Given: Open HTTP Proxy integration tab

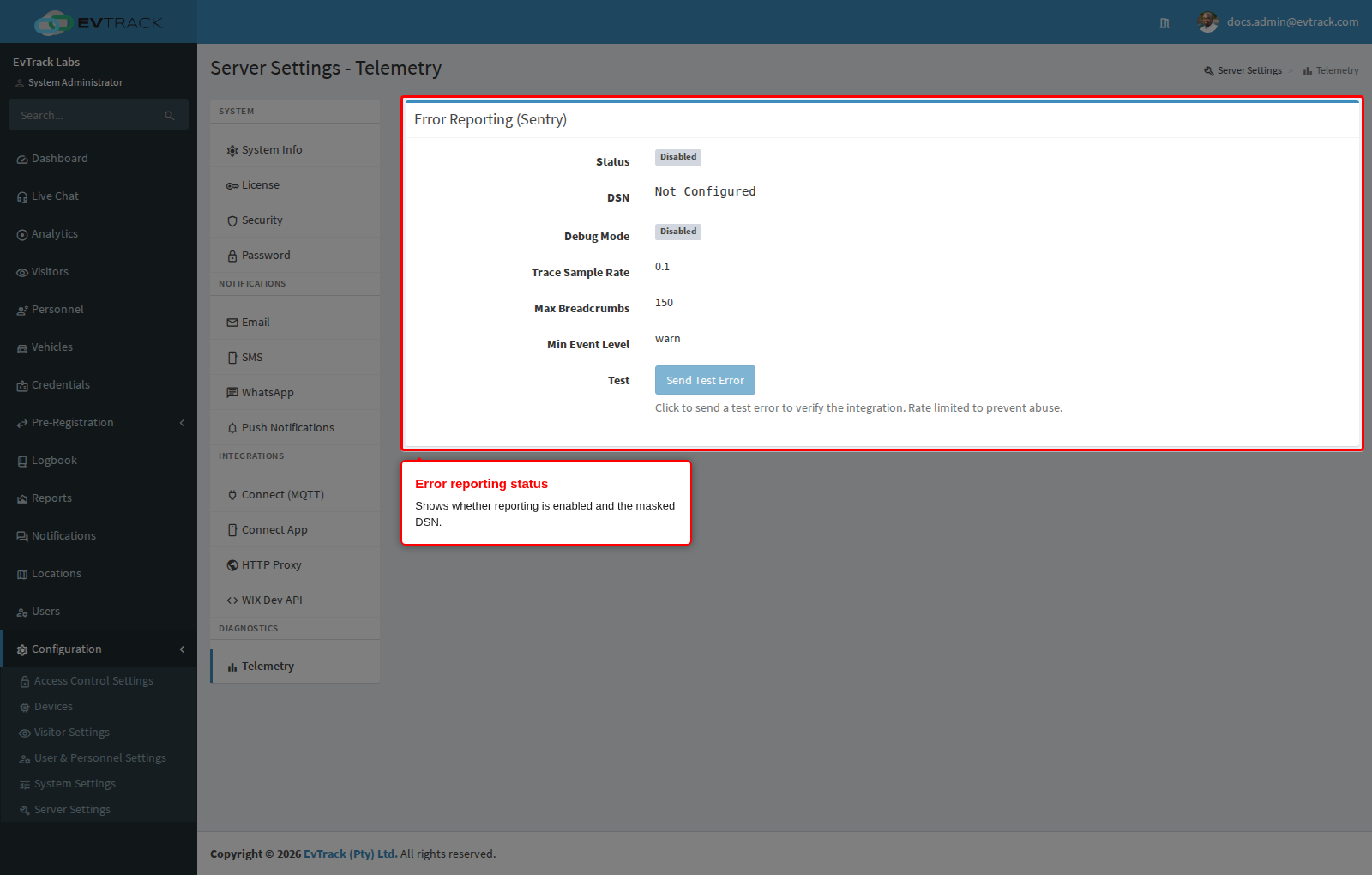Looking at the screenshot, I should (x=295, y=565).
